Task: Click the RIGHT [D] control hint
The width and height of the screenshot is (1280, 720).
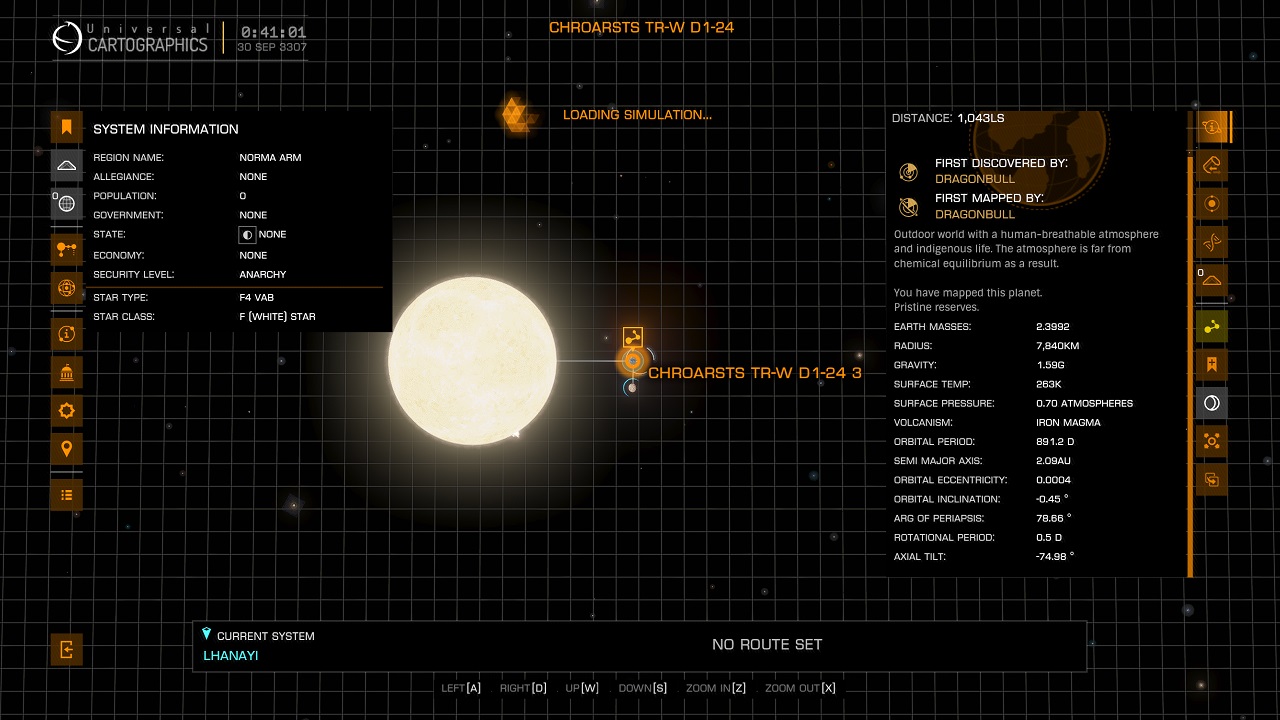Action: (x=523, y=688)
